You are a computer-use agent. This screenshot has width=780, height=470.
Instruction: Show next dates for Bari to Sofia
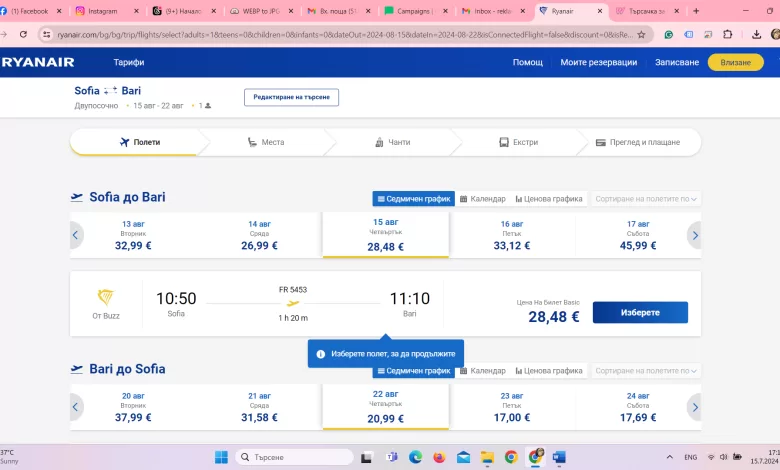(x=695, y=407)
